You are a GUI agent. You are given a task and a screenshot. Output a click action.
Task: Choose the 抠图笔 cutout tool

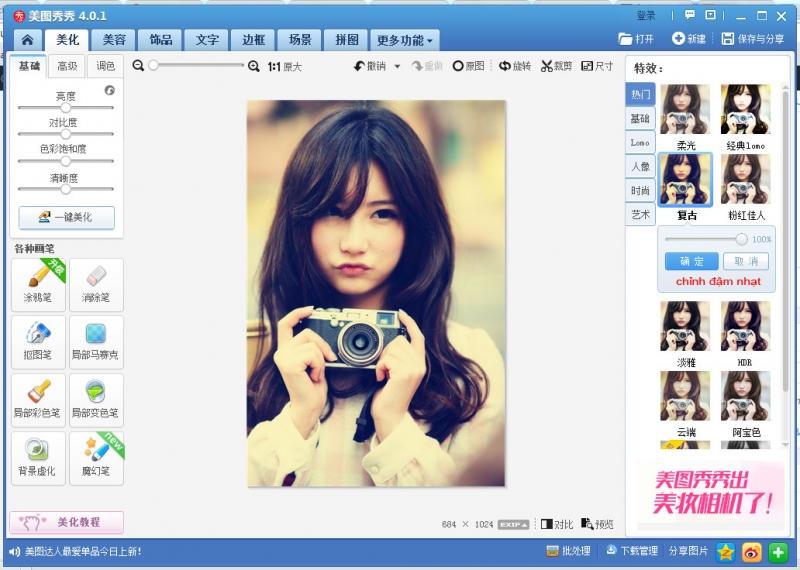[38, 342]
